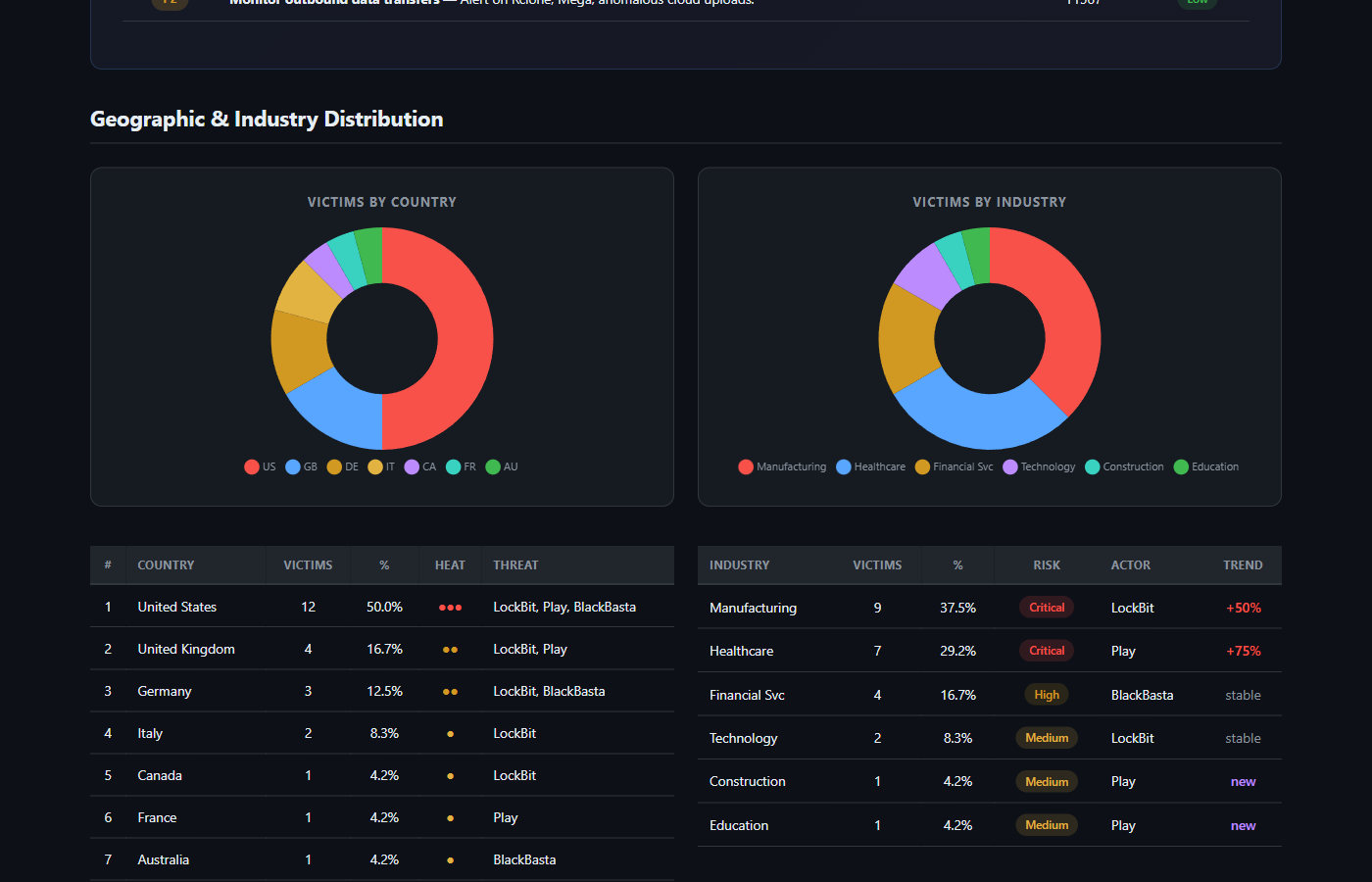
Task: Click the heat dot in the Australia row
Action: click(450, 860)
